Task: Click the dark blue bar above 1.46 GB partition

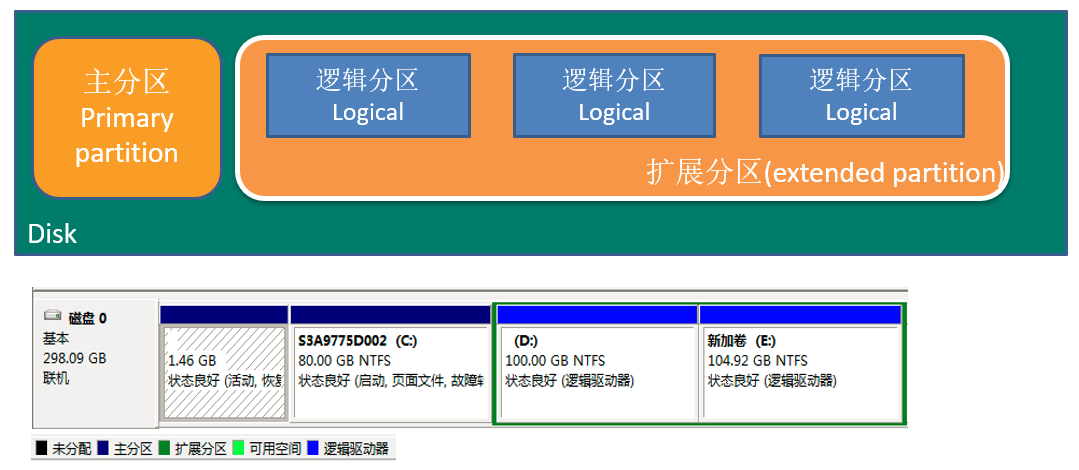Action: coord(224,314)
